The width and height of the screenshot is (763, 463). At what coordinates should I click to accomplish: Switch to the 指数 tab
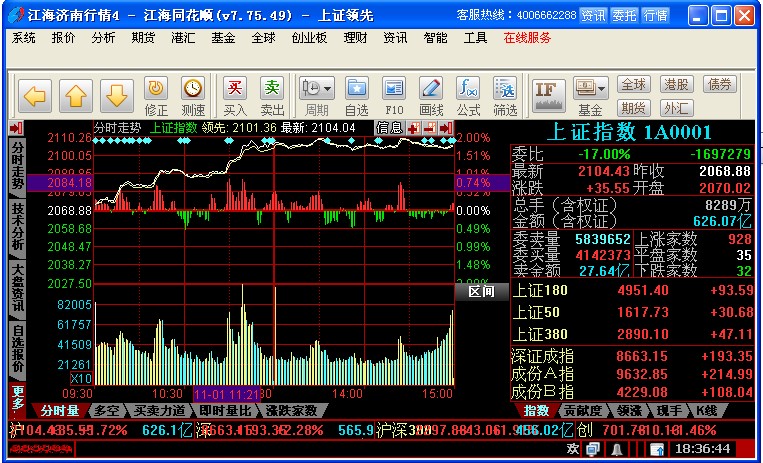coord(536,410)
